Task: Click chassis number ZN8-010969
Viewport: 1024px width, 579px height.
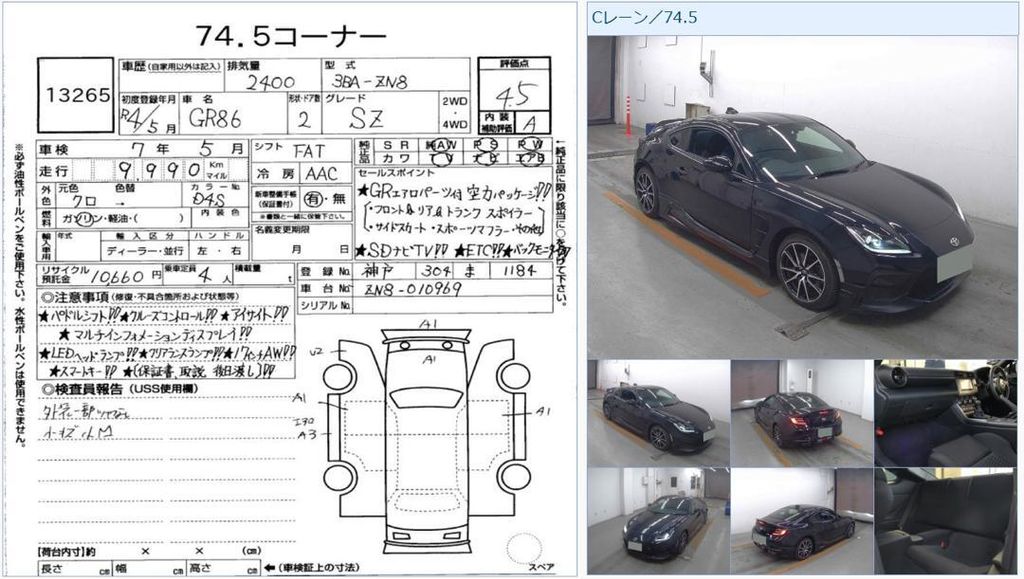Action: click(x=413, y=289)
